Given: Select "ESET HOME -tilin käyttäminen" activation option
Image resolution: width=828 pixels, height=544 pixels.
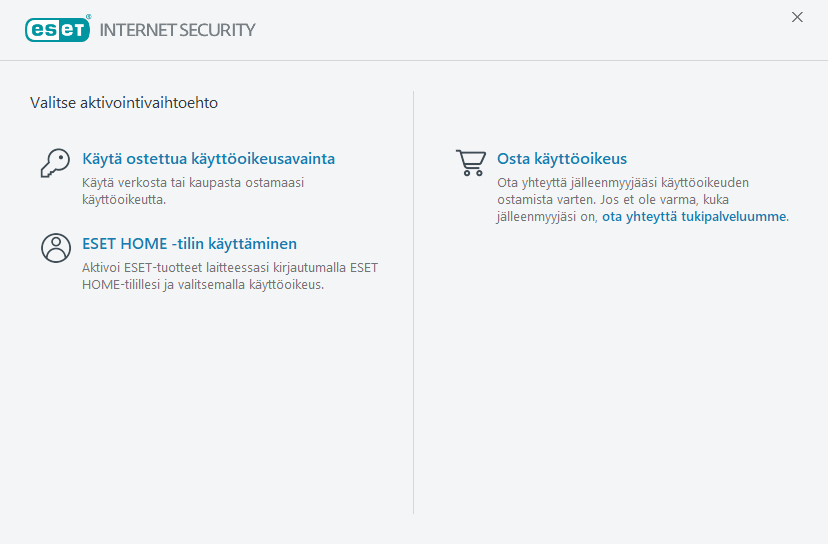Looking at the screenshot, I should click(189, 244).
